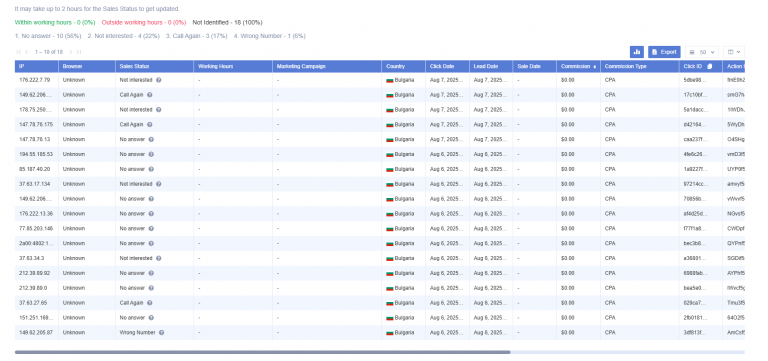Open help icon for row 37.63.17.134 Not interested
This screenshot has width=768, height=361.
[159, 184]
